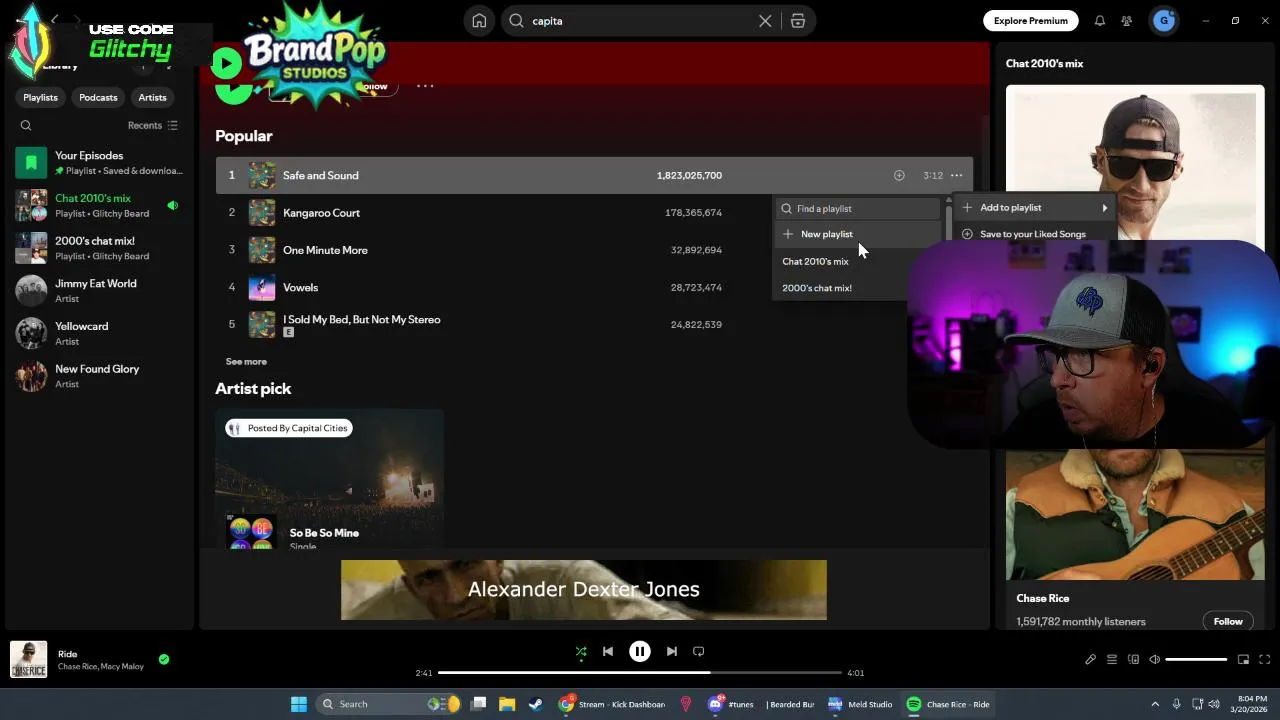Image resolution: width=1280 pixels, height=720 pixels.
Task: Toggle the Podcasts library filter
Action: tap(98, 97)
